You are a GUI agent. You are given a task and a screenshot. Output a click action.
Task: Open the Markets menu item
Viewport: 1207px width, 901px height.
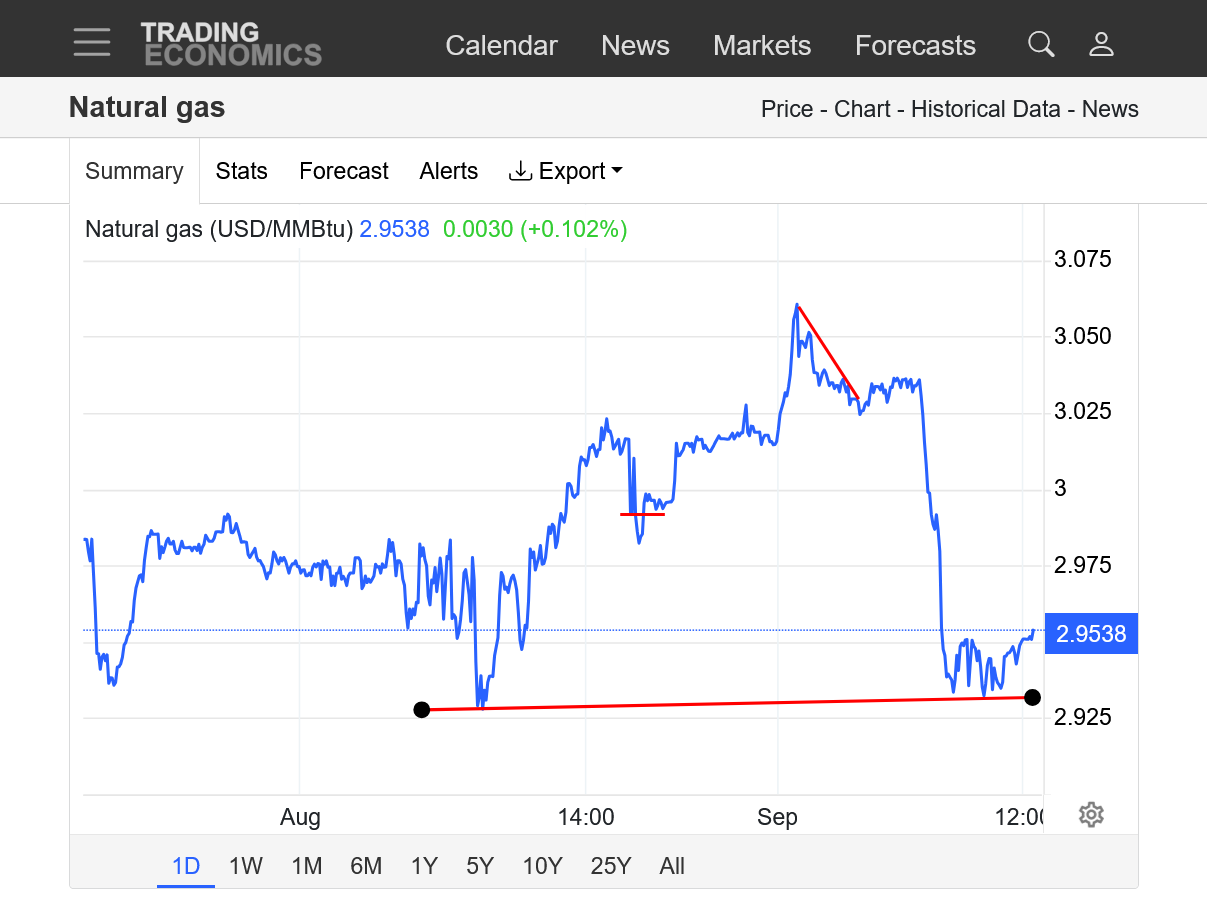point(762,46)
